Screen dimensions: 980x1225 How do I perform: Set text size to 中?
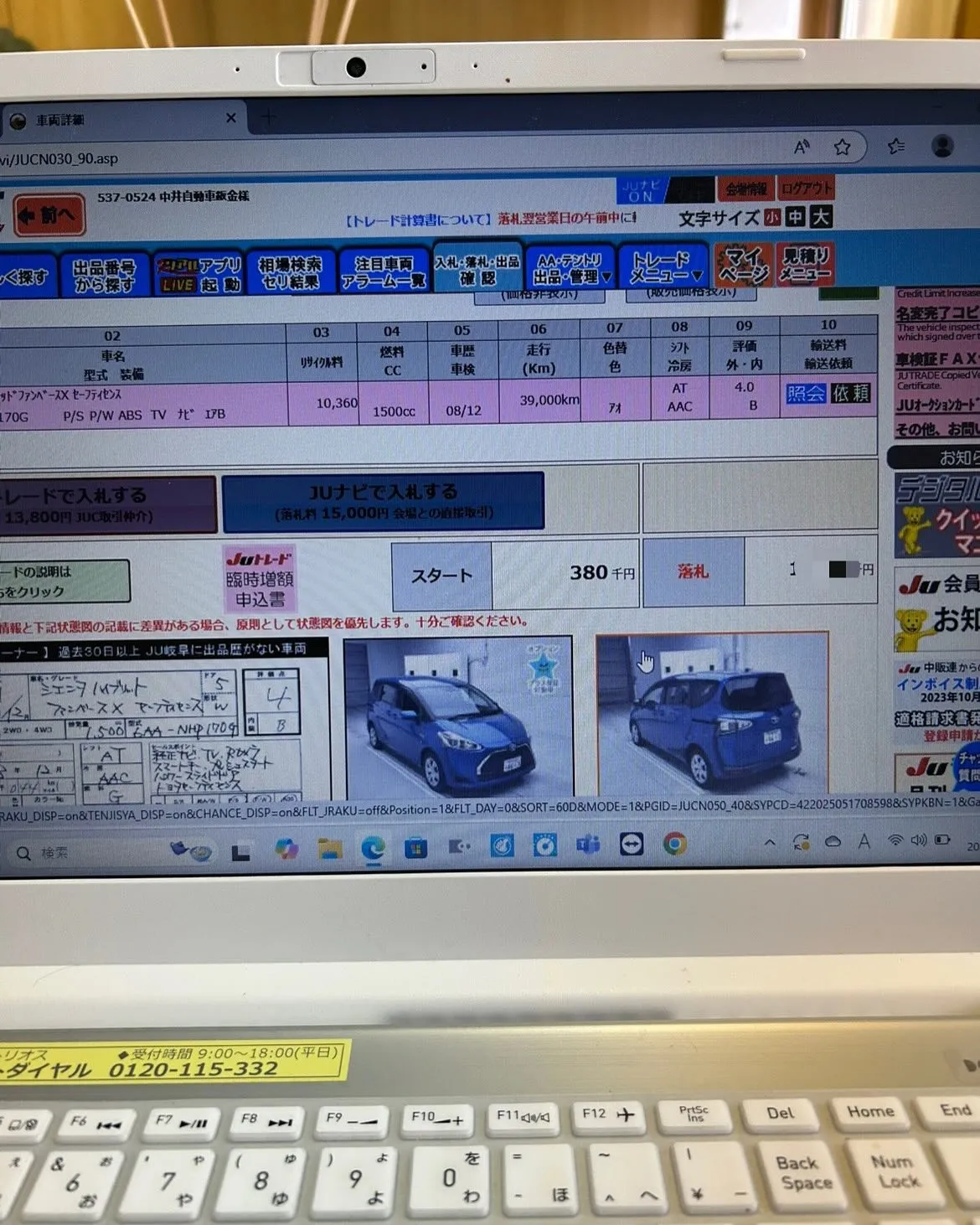tap(796, 217)
